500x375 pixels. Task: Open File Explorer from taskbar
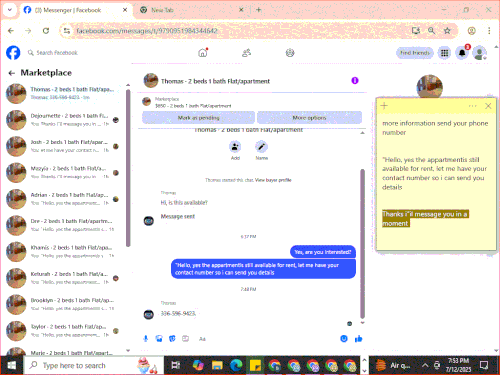tap(217, 365)
